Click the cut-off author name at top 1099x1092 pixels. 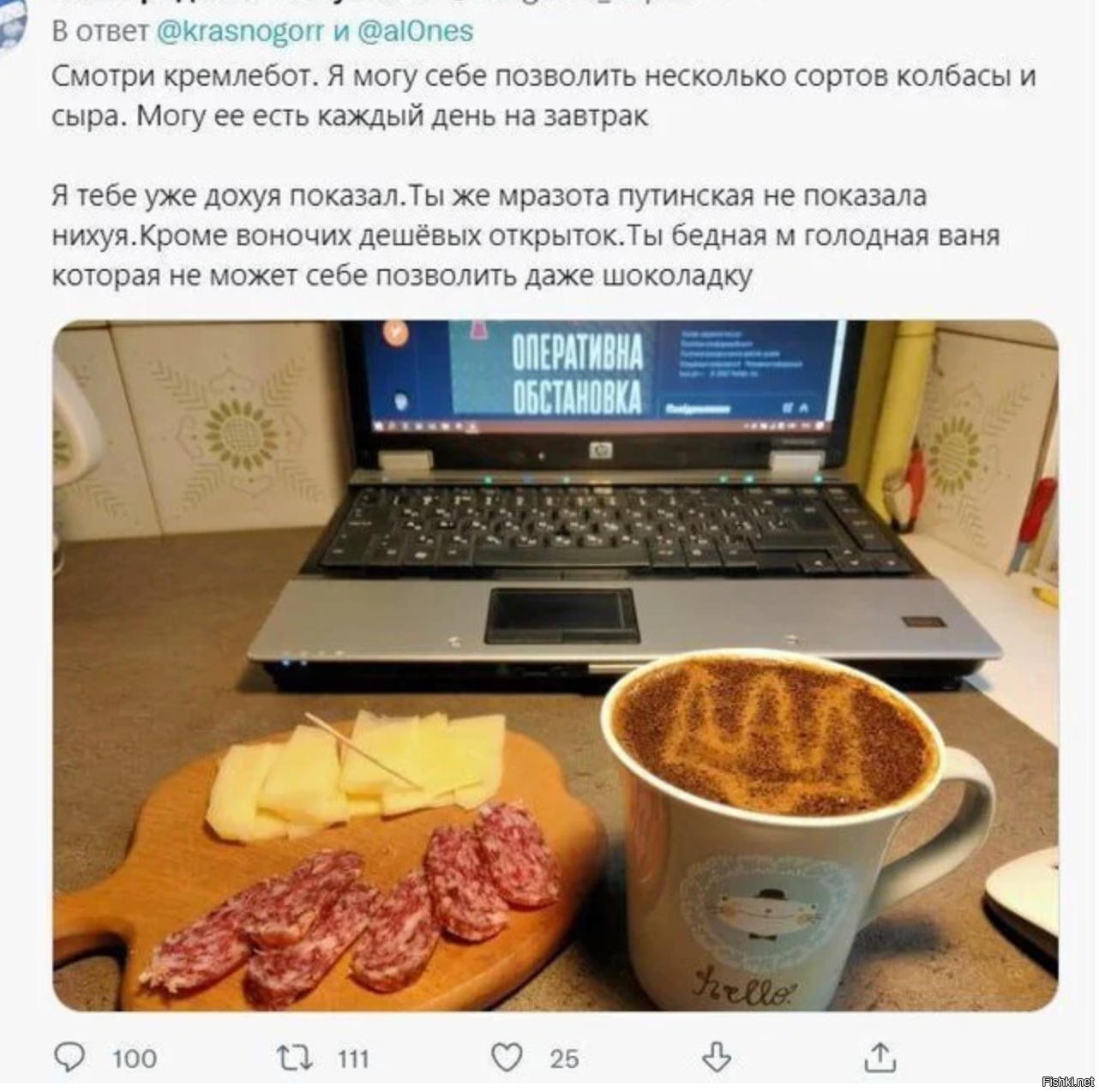(x=377, y=3)
